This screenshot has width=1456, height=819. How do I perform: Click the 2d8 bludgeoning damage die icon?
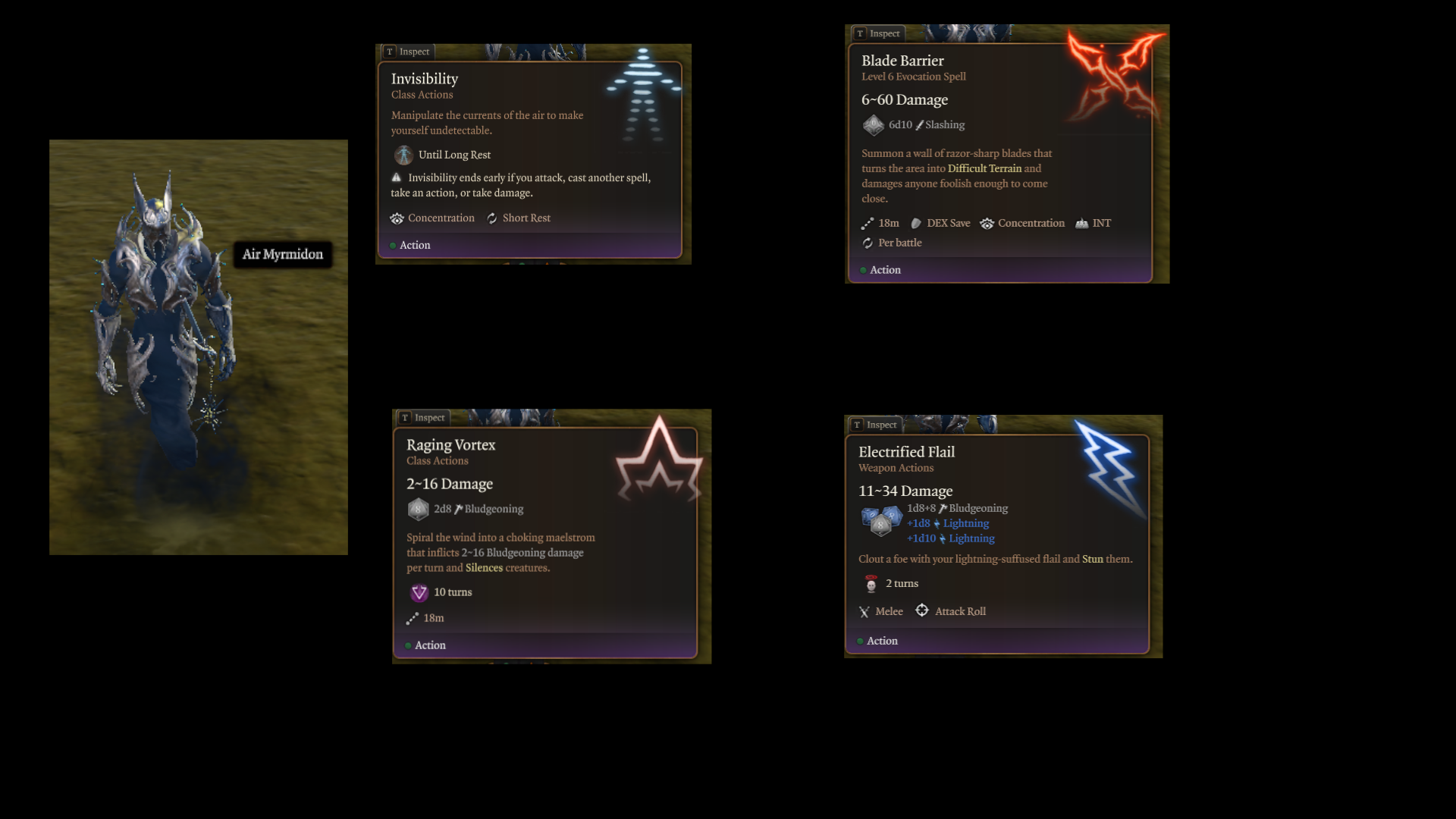418,509
